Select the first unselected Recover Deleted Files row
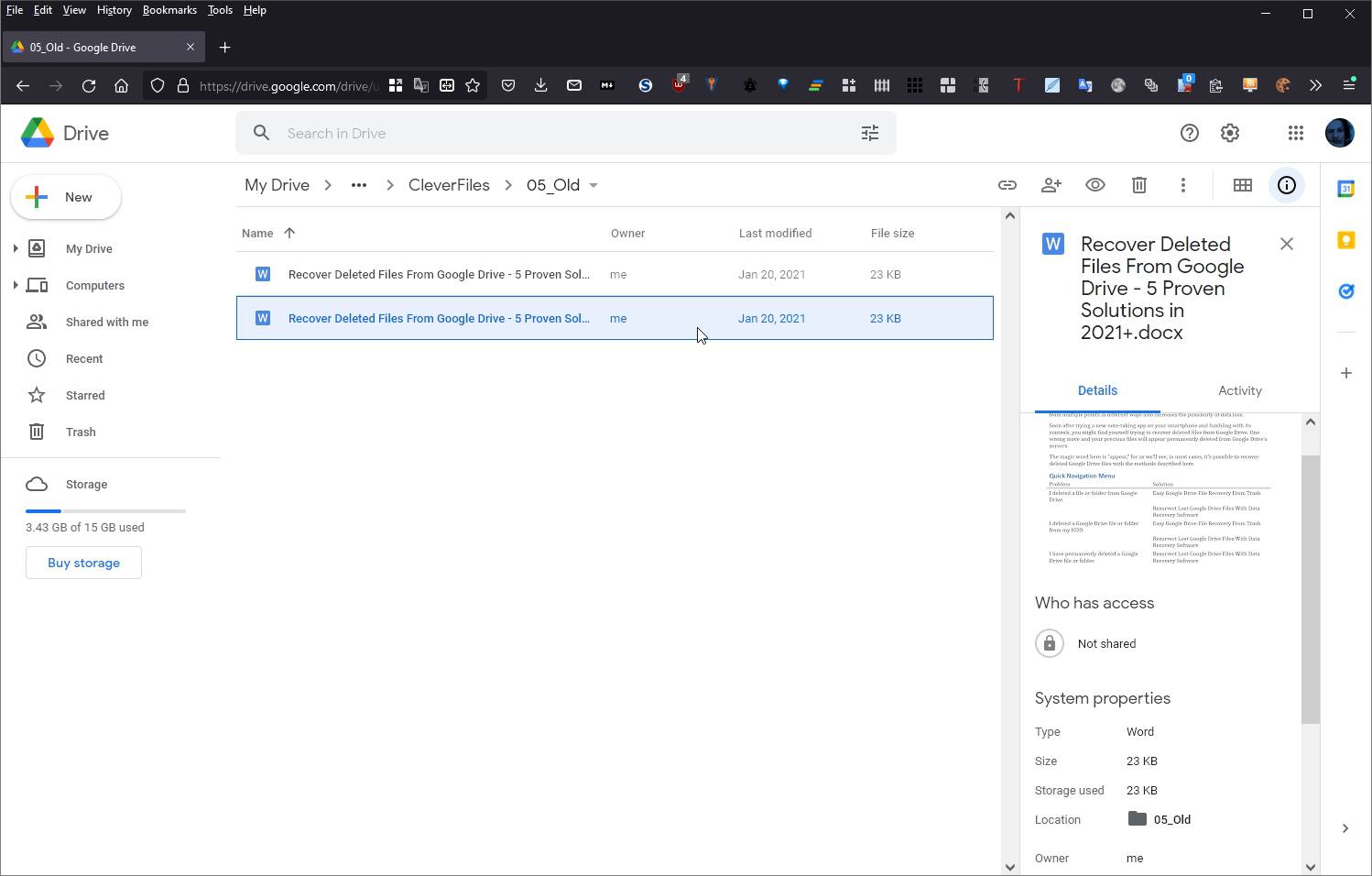Viewport: 1372px width, 876px height. coord(615,274)
